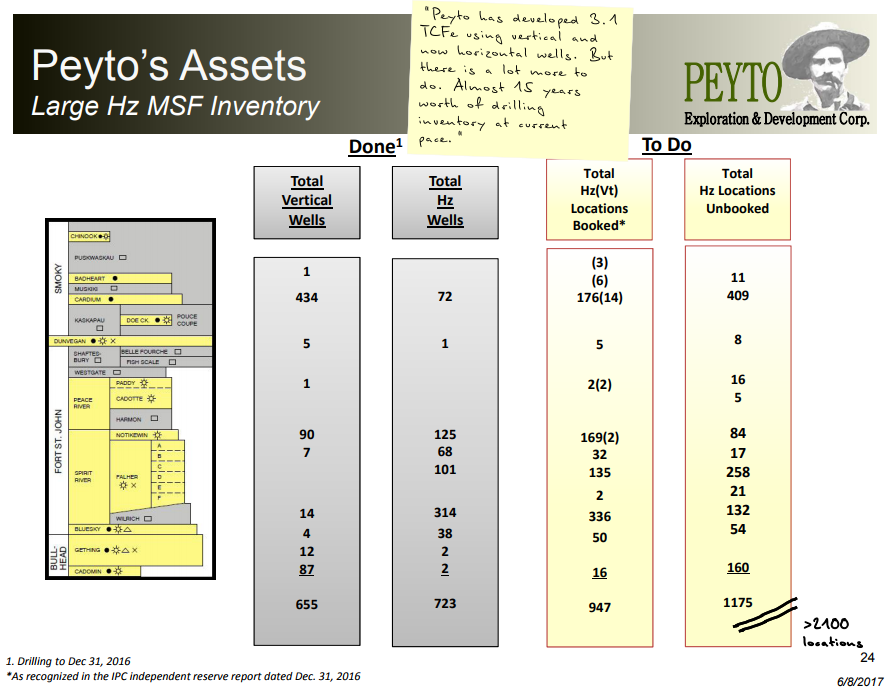Click the booked value 169(2)
The image size is (889, 691).
599,438
